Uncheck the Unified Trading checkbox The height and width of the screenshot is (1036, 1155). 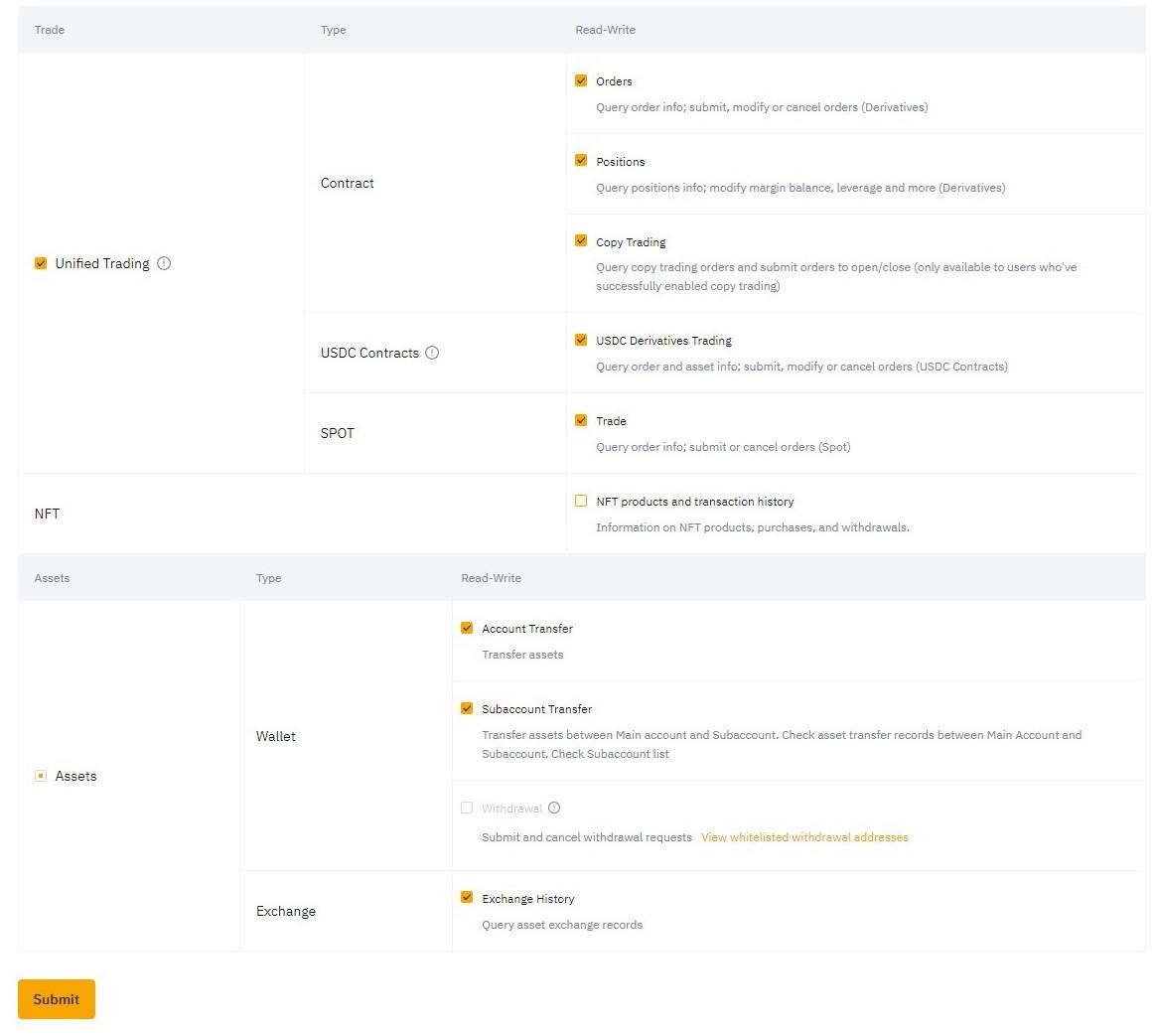(x=41, y=263)
